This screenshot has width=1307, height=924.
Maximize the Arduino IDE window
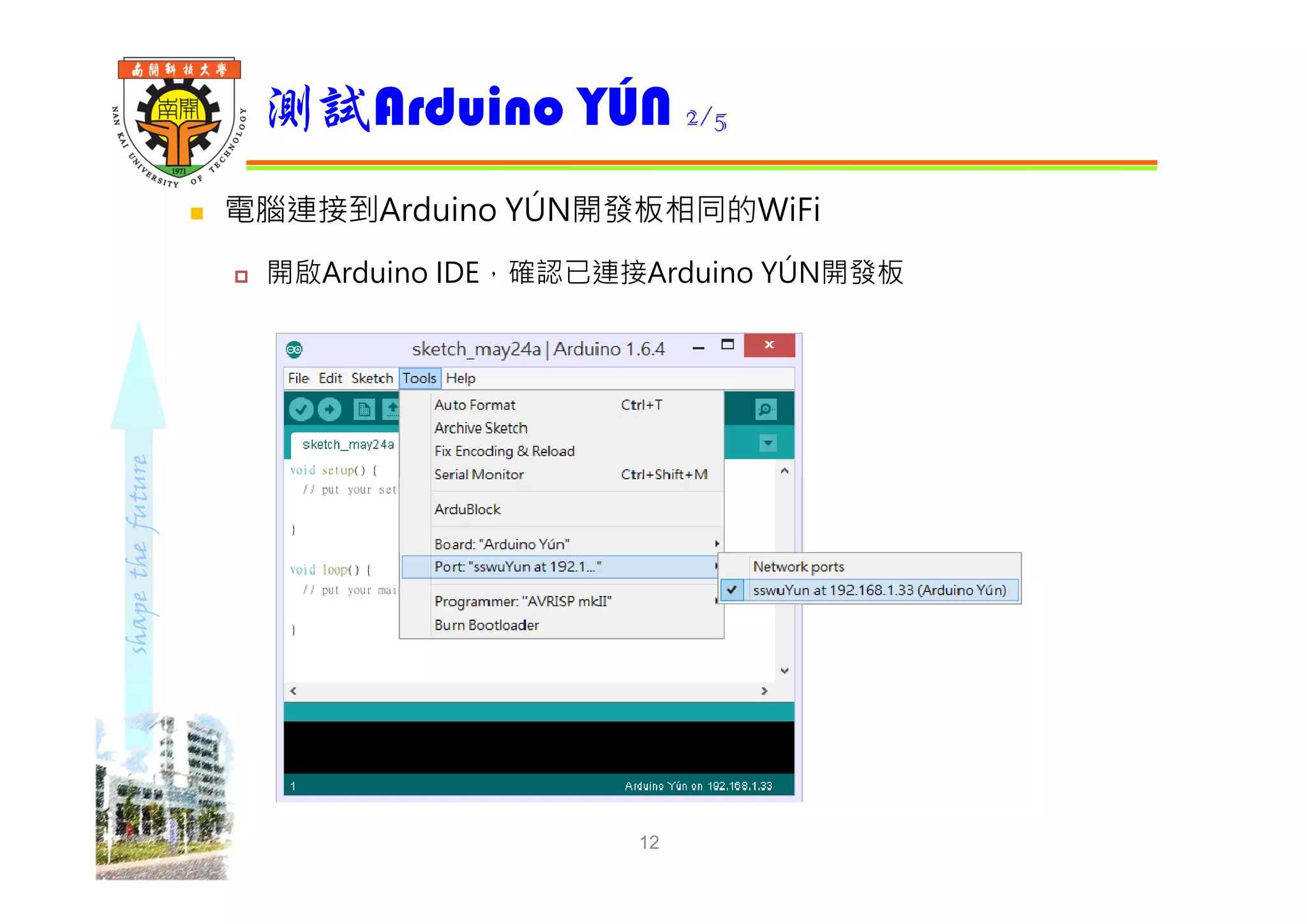728,345
